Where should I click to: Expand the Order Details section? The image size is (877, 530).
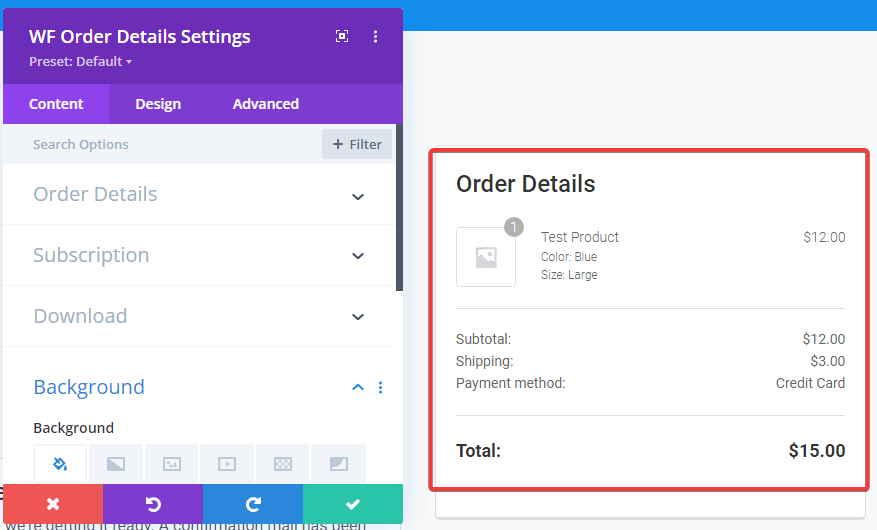pos(199,195)
